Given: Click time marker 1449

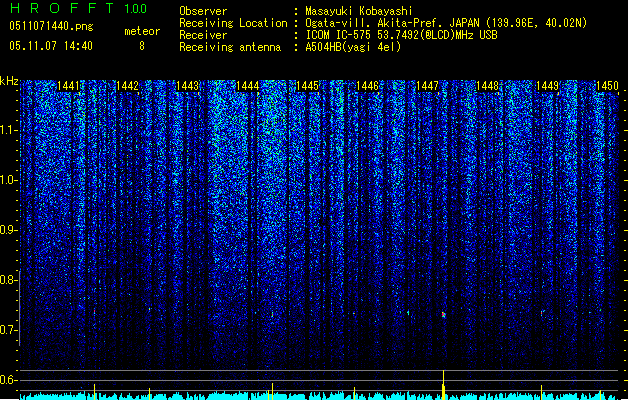Looking at the screenshot, I should [x=547, y=86].
